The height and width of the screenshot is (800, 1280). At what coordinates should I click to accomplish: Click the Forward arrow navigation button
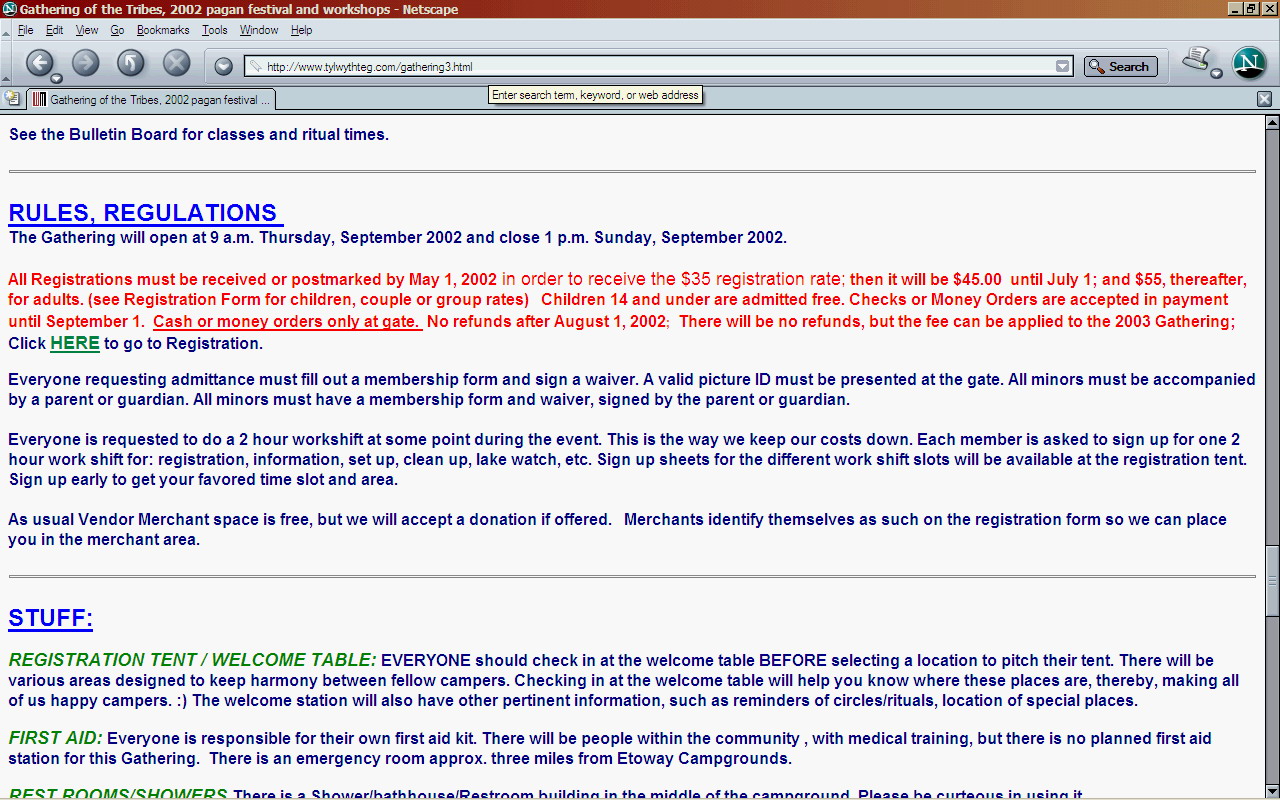86,63
